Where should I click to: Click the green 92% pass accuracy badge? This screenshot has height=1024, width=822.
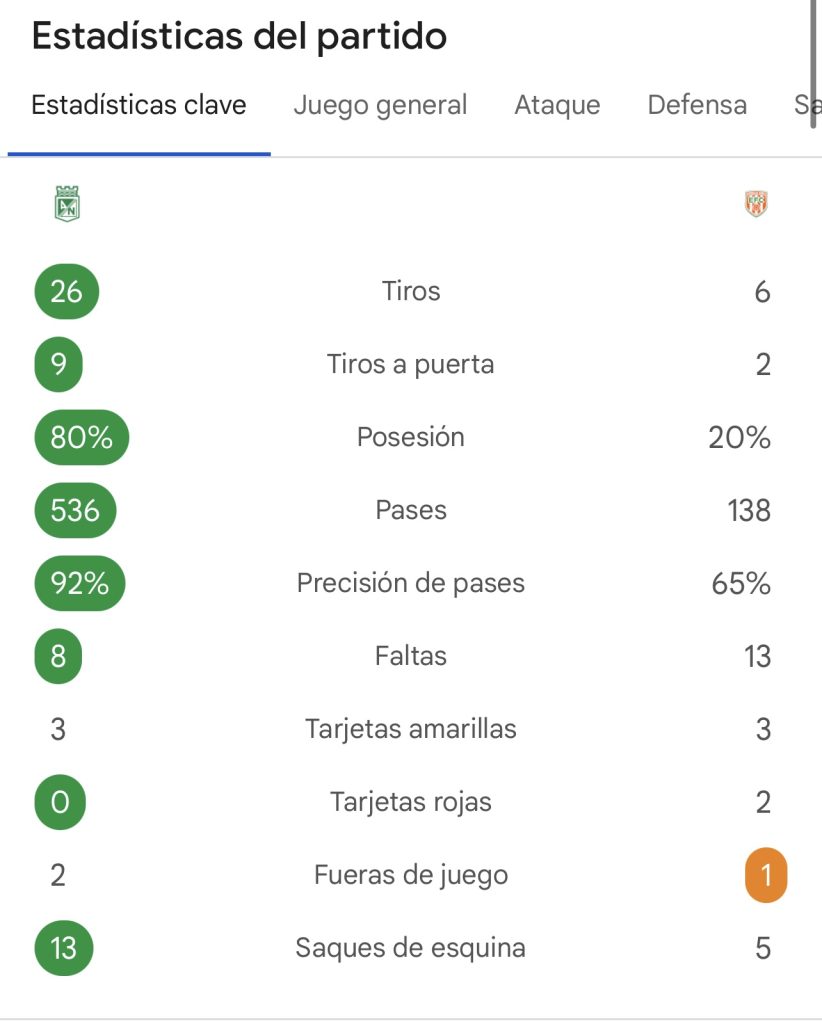point(80,583)
